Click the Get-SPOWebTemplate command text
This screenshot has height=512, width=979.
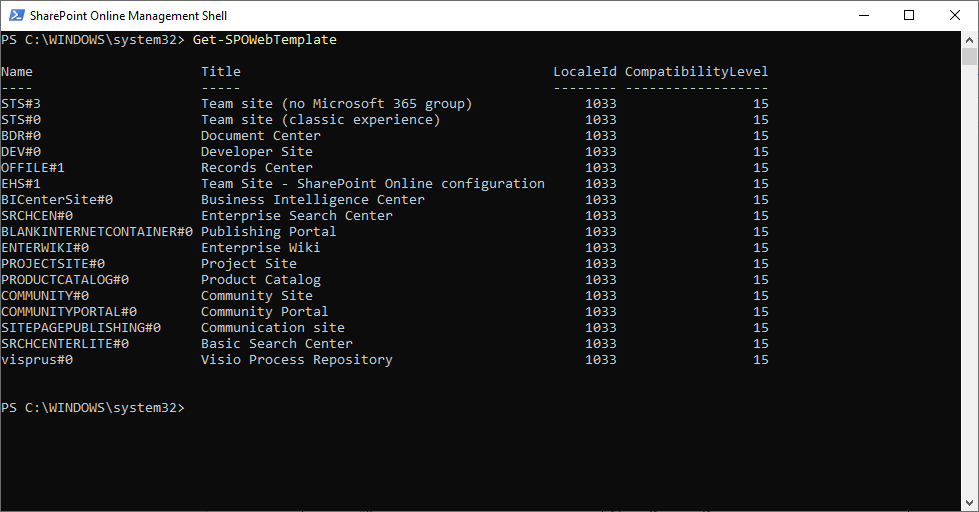pyautogui.click(x=265, y=39)
